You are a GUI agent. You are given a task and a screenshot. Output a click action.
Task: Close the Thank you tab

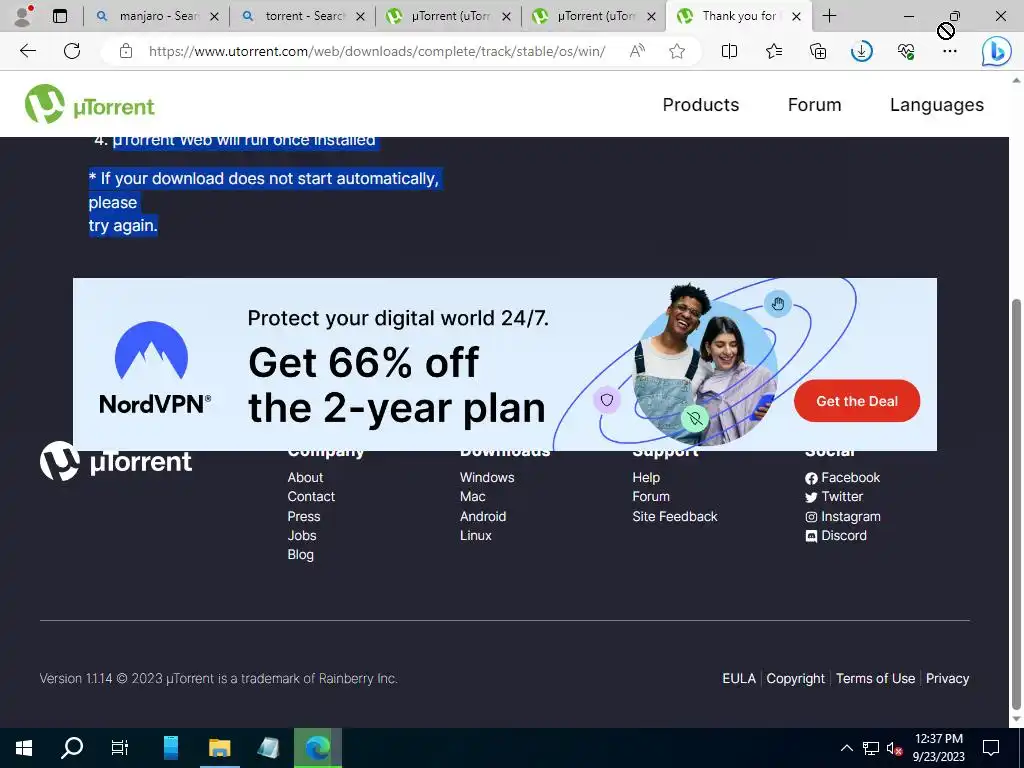tap(796, 17)
